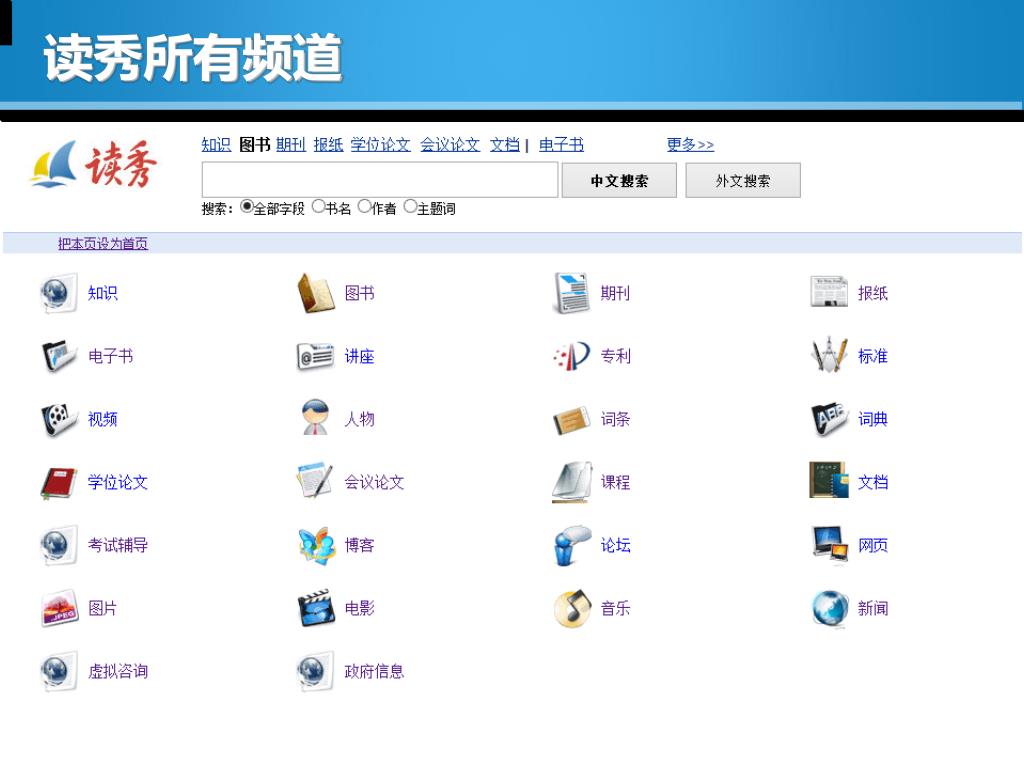Open the 音乐 channel text link

(615, 609)
